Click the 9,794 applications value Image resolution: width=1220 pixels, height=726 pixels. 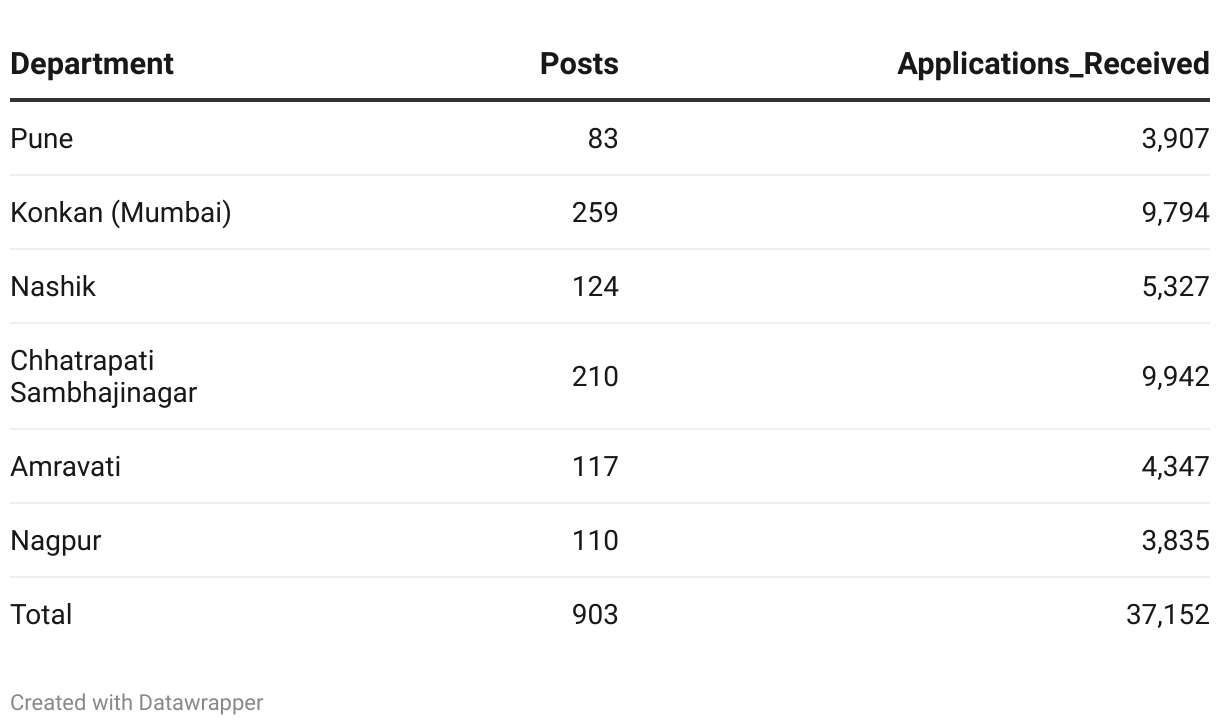(1175, 212)
